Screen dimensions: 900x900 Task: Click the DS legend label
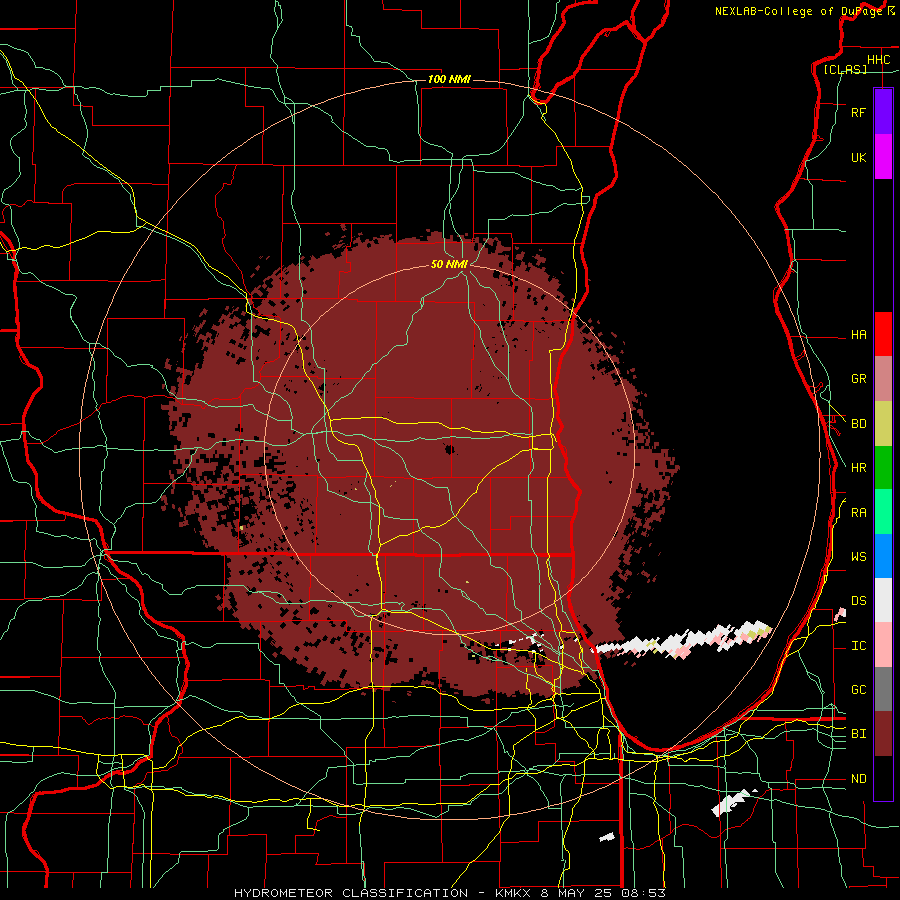pos(858,601)
